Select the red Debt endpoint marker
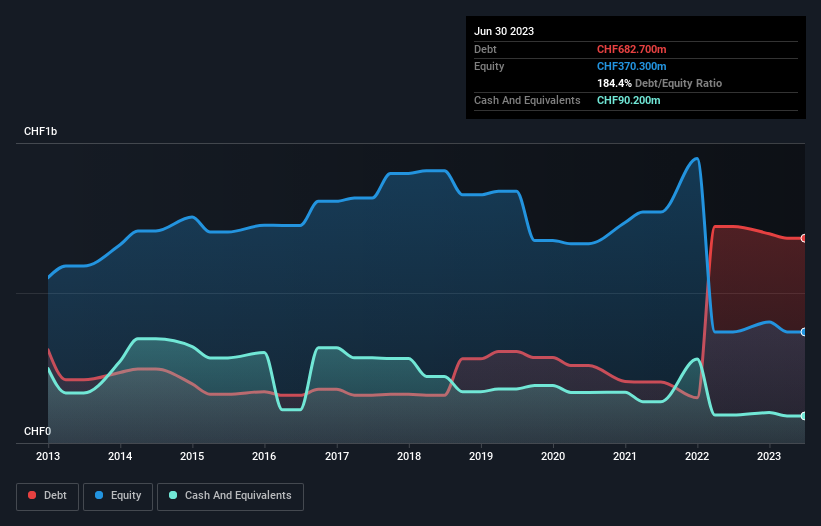The image size is (821, 526). [804, 238]
